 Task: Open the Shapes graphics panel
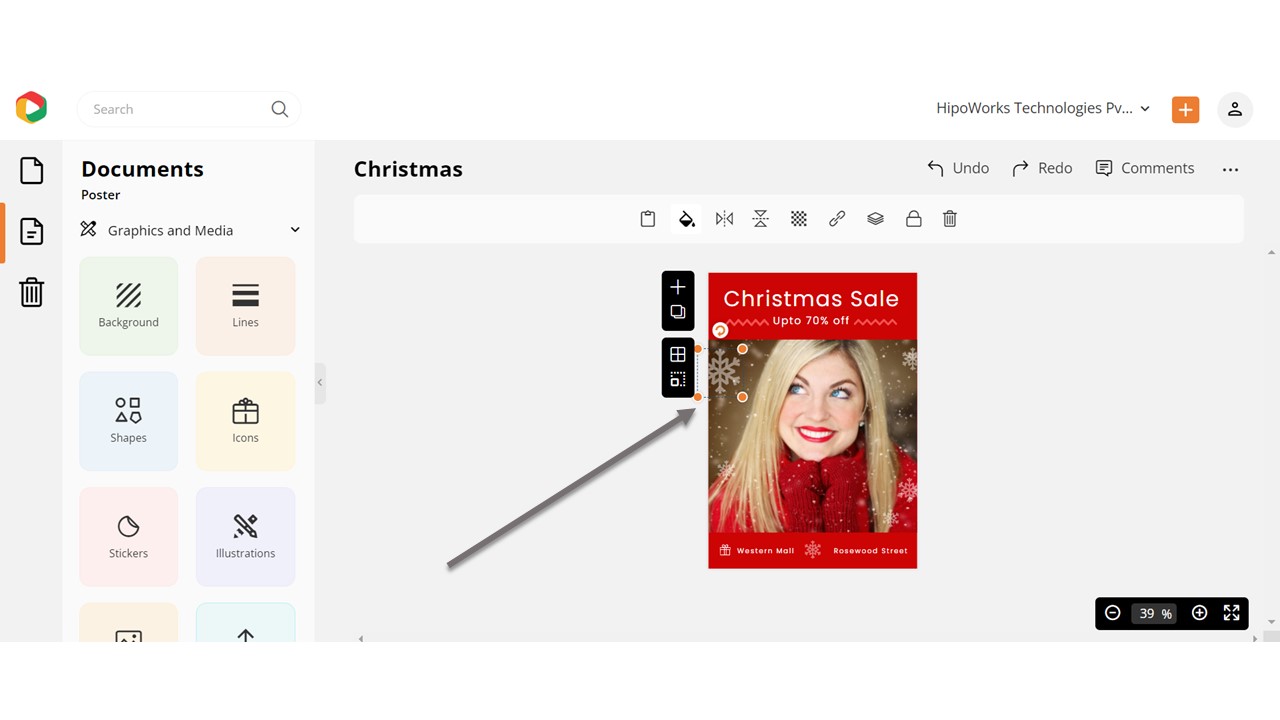click(x=128, y=420)
